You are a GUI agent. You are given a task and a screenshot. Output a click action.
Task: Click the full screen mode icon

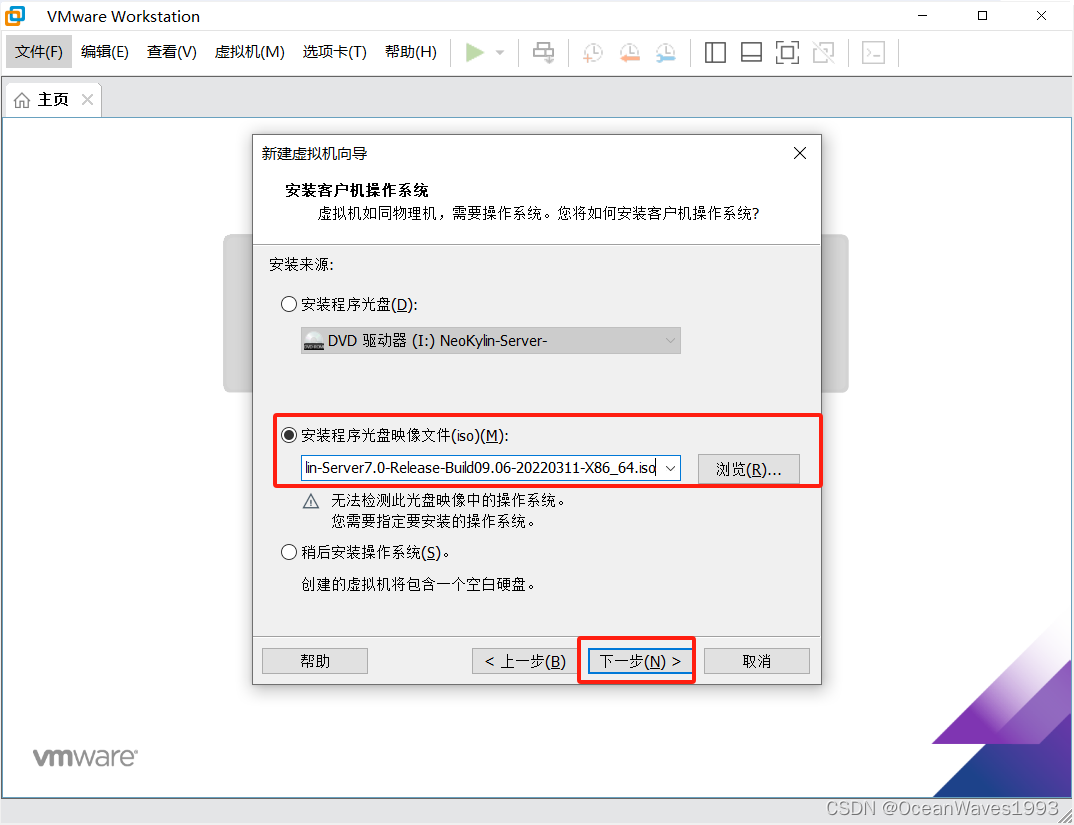coord(788,53)
